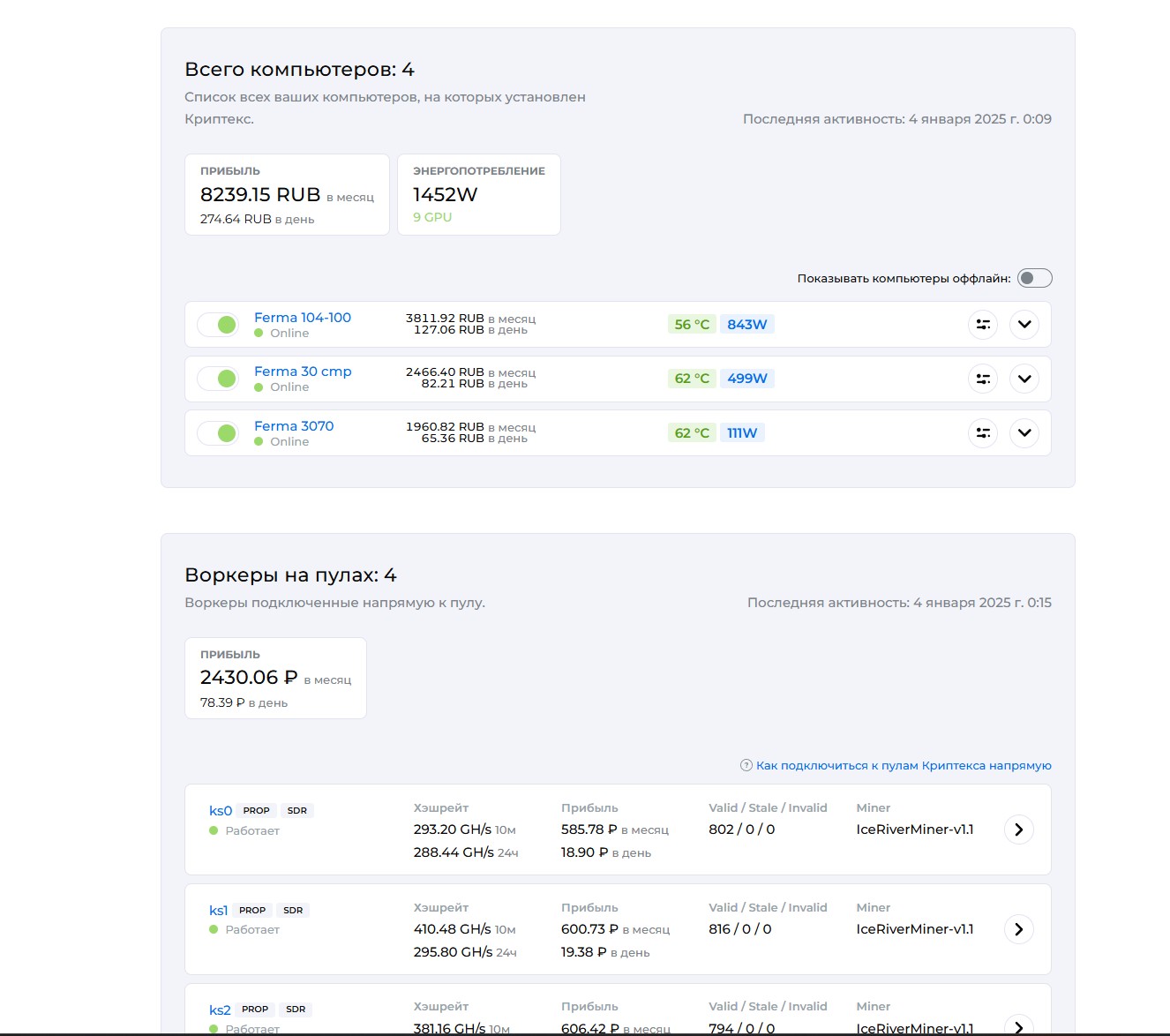The width and height of the screenshot is (1170, 1036).
Task: Click the 843W power badge
Action: tap(746, 325)
